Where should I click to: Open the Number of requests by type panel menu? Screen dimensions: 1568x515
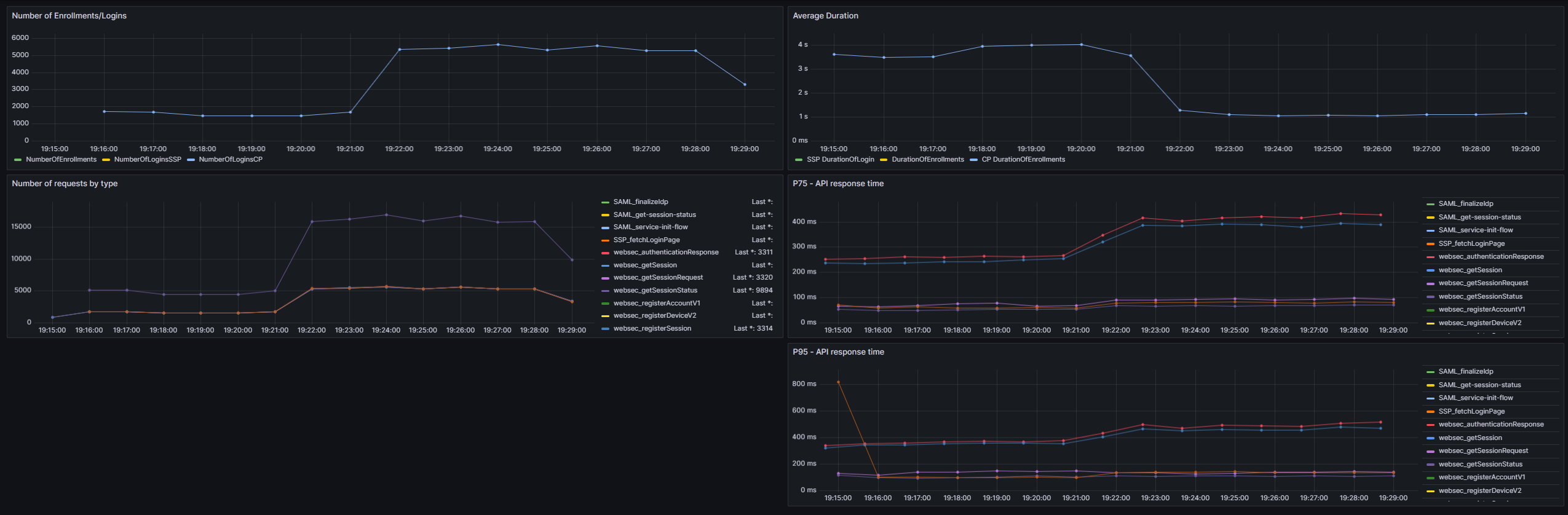pos(65,184)
